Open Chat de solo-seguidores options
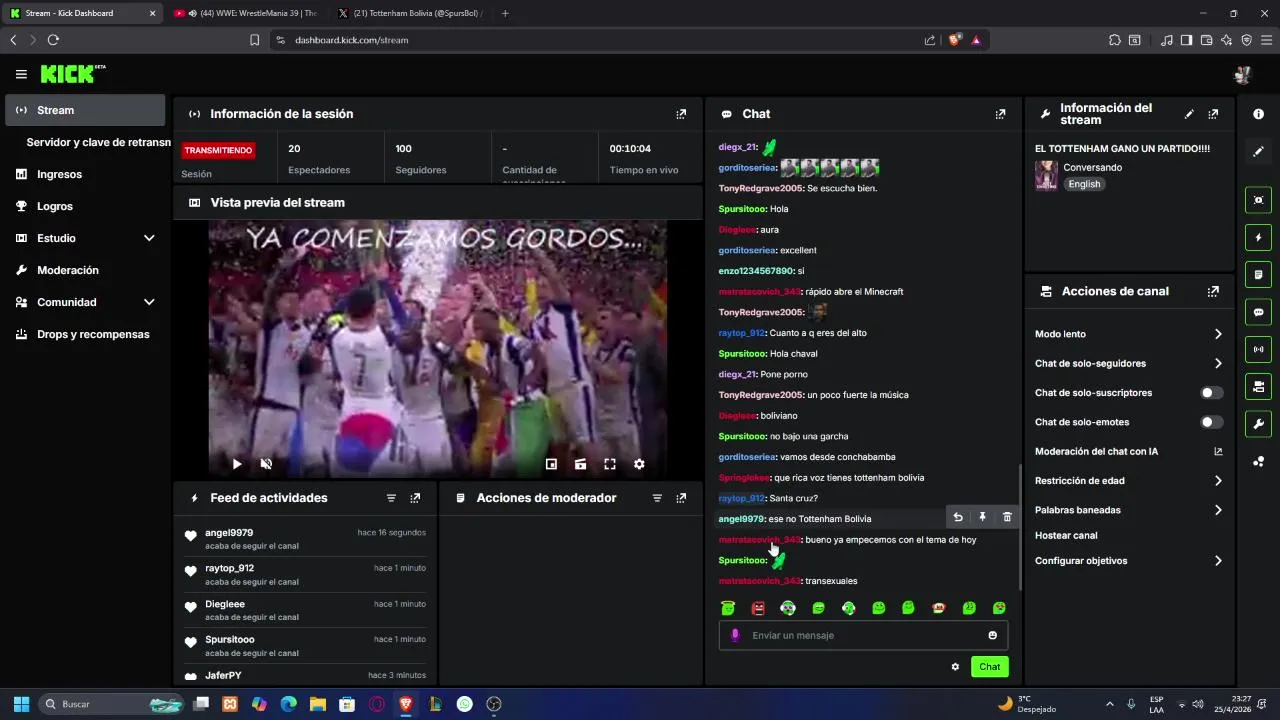Viewport: 1280px width, 720px height. [1128, 363]
